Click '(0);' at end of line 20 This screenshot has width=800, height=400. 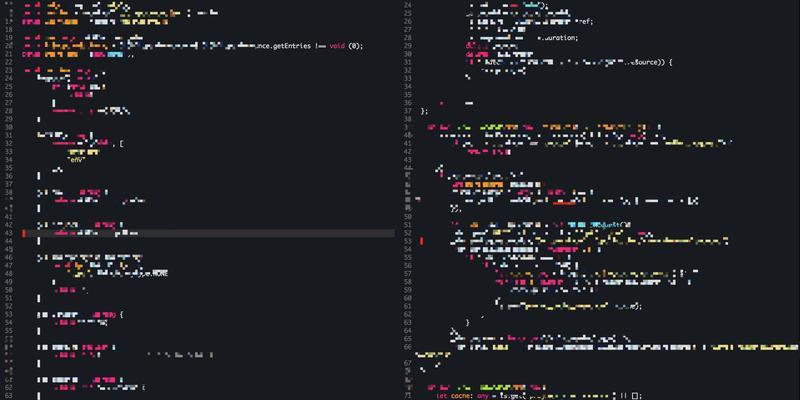coord(356,46)
